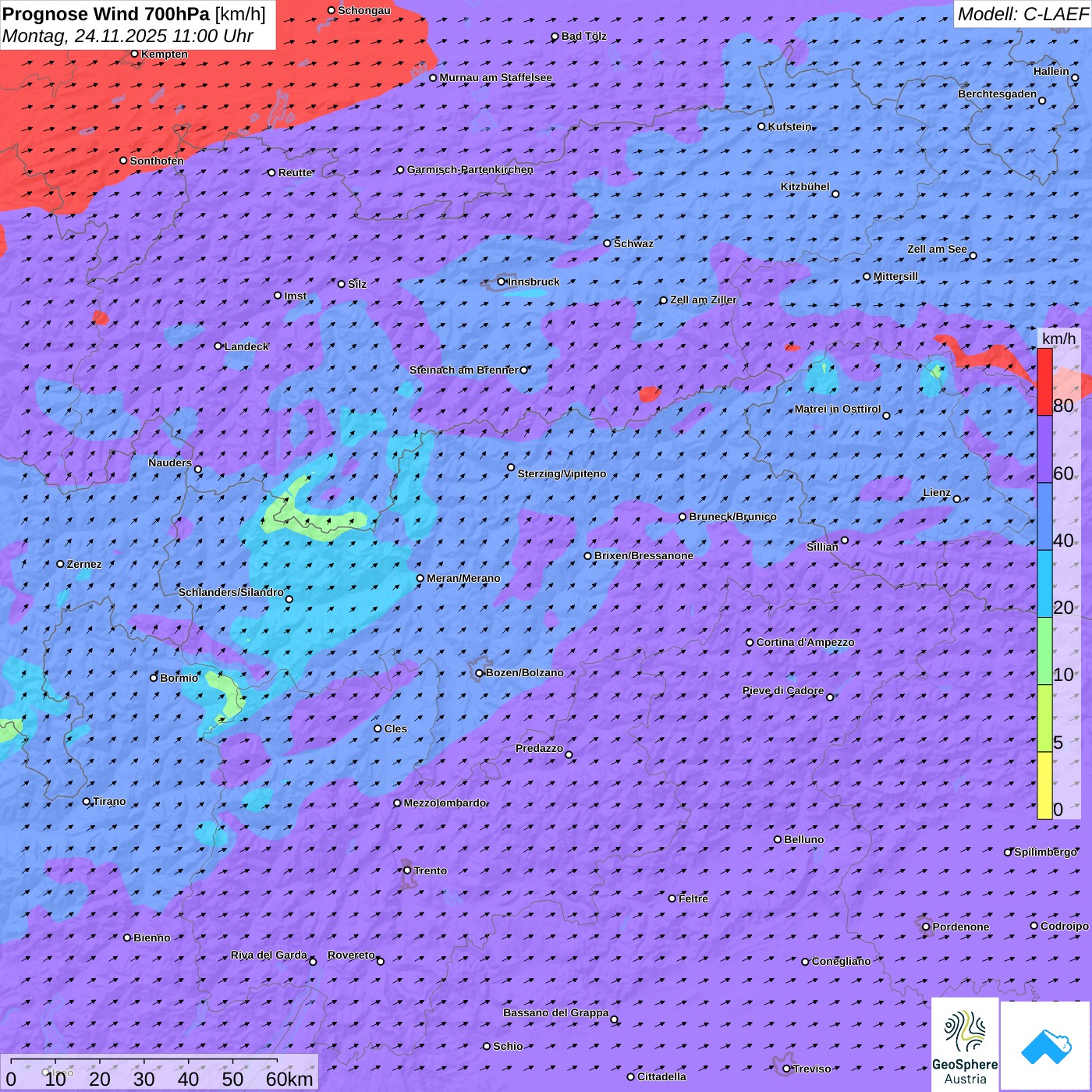Viewport: 1092px width, 1092px height.
Task: Click the blue 40 km/h legend color
Action: (1044, 517)
